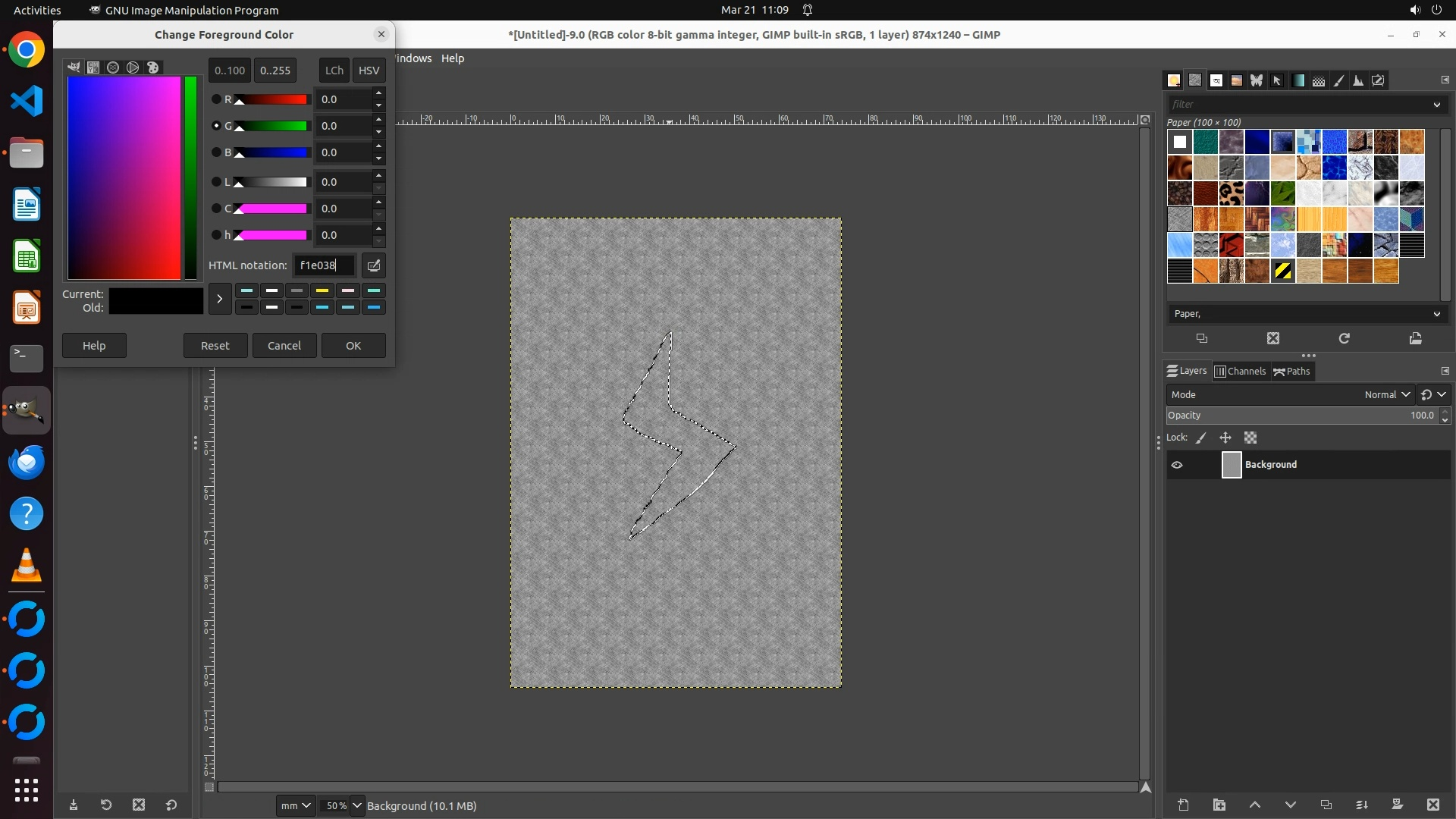Click the yellow color history swatch

[x=322, y=290]
